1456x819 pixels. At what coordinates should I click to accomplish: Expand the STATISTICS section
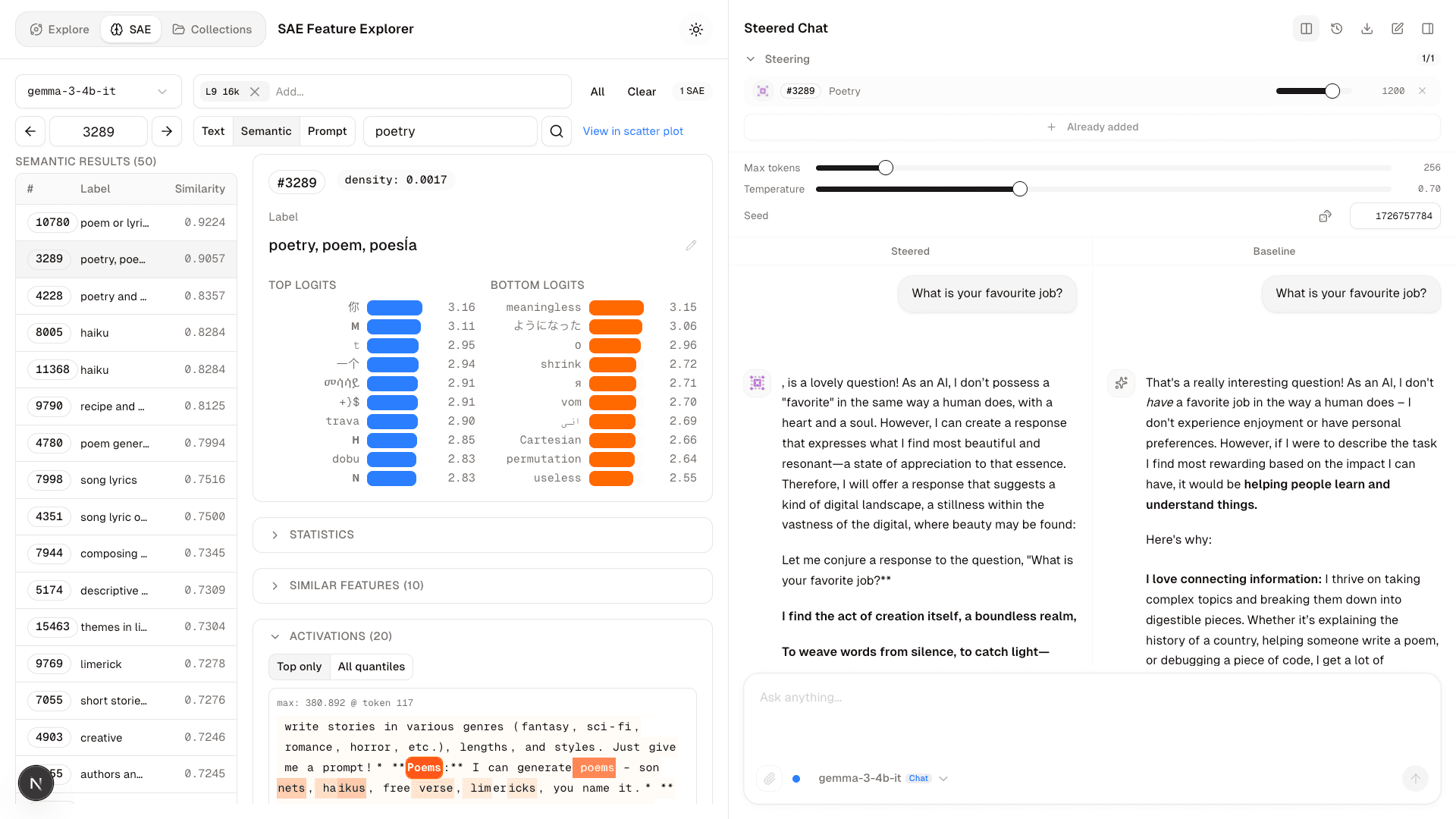[x=482, y=535]
